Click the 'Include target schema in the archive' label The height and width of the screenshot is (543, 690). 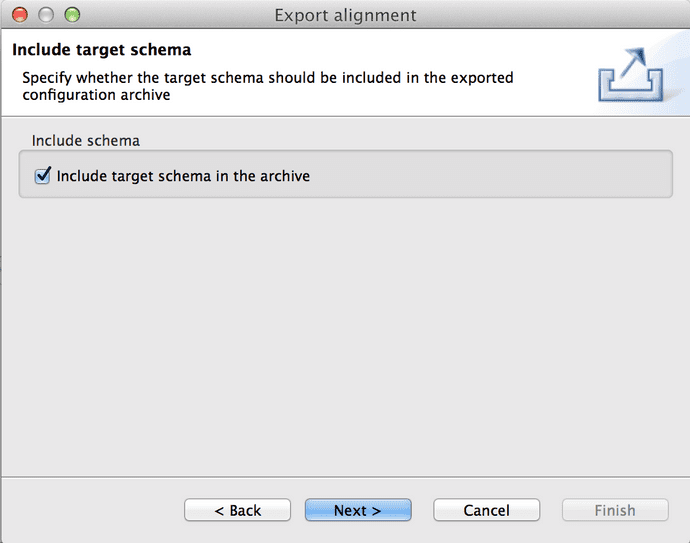183,176
